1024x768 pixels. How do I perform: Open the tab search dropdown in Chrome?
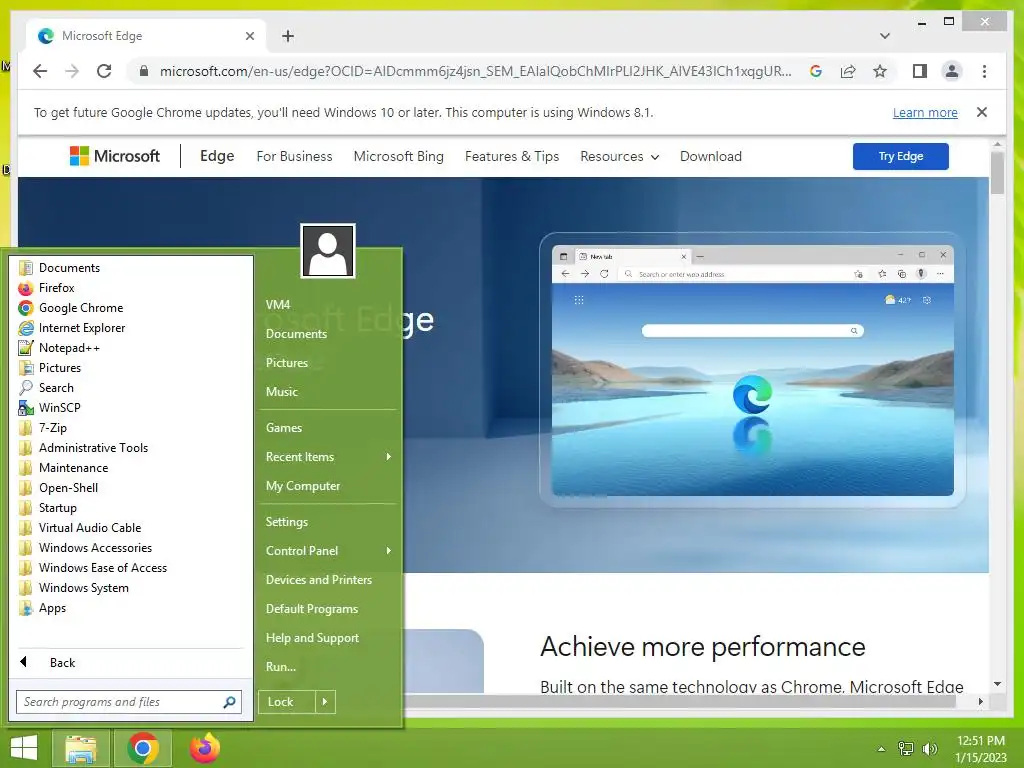click(x=885, y=36)
